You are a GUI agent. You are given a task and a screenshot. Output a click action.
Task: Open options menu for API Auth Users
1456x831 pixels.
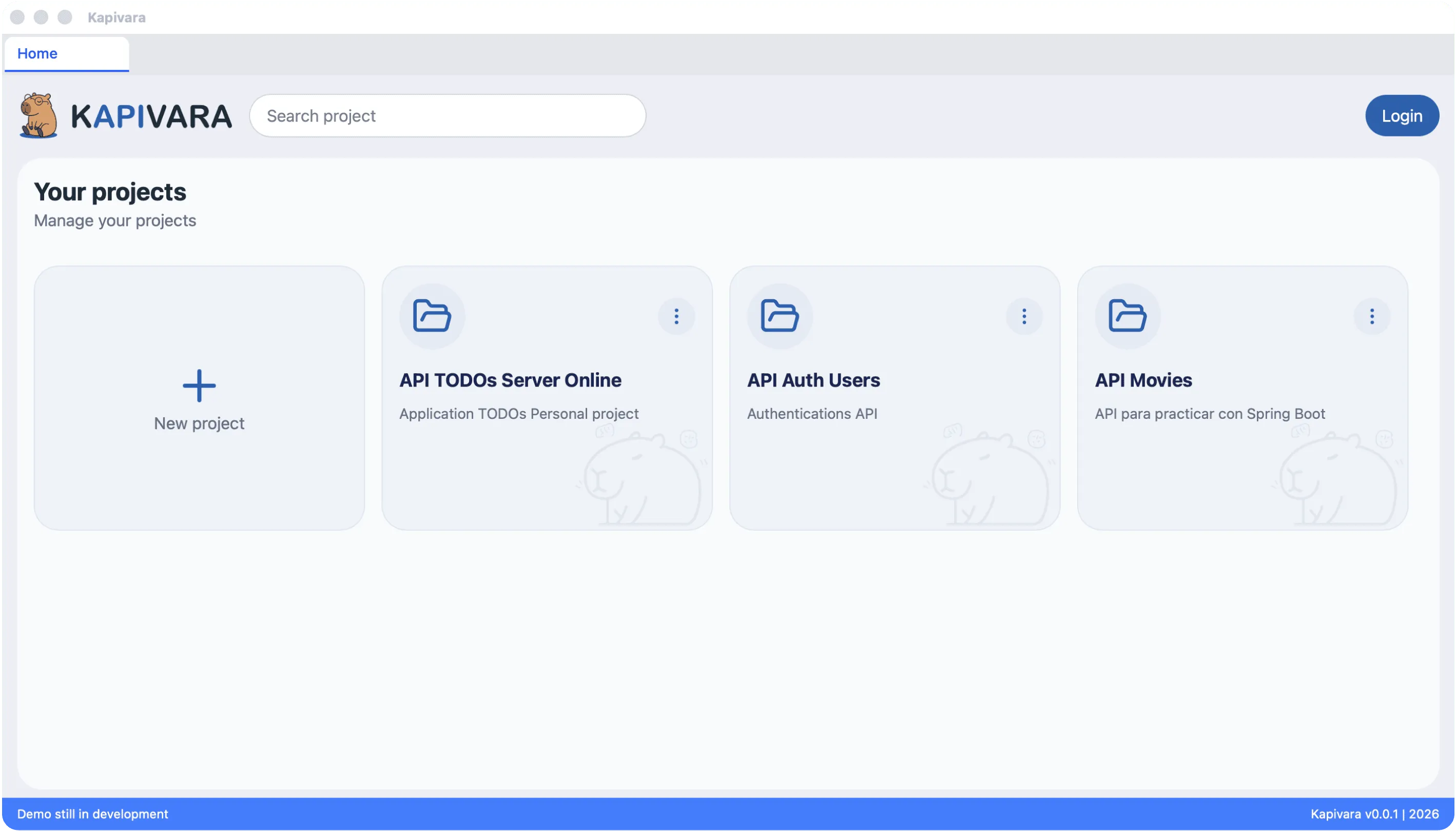point(1023,316)
